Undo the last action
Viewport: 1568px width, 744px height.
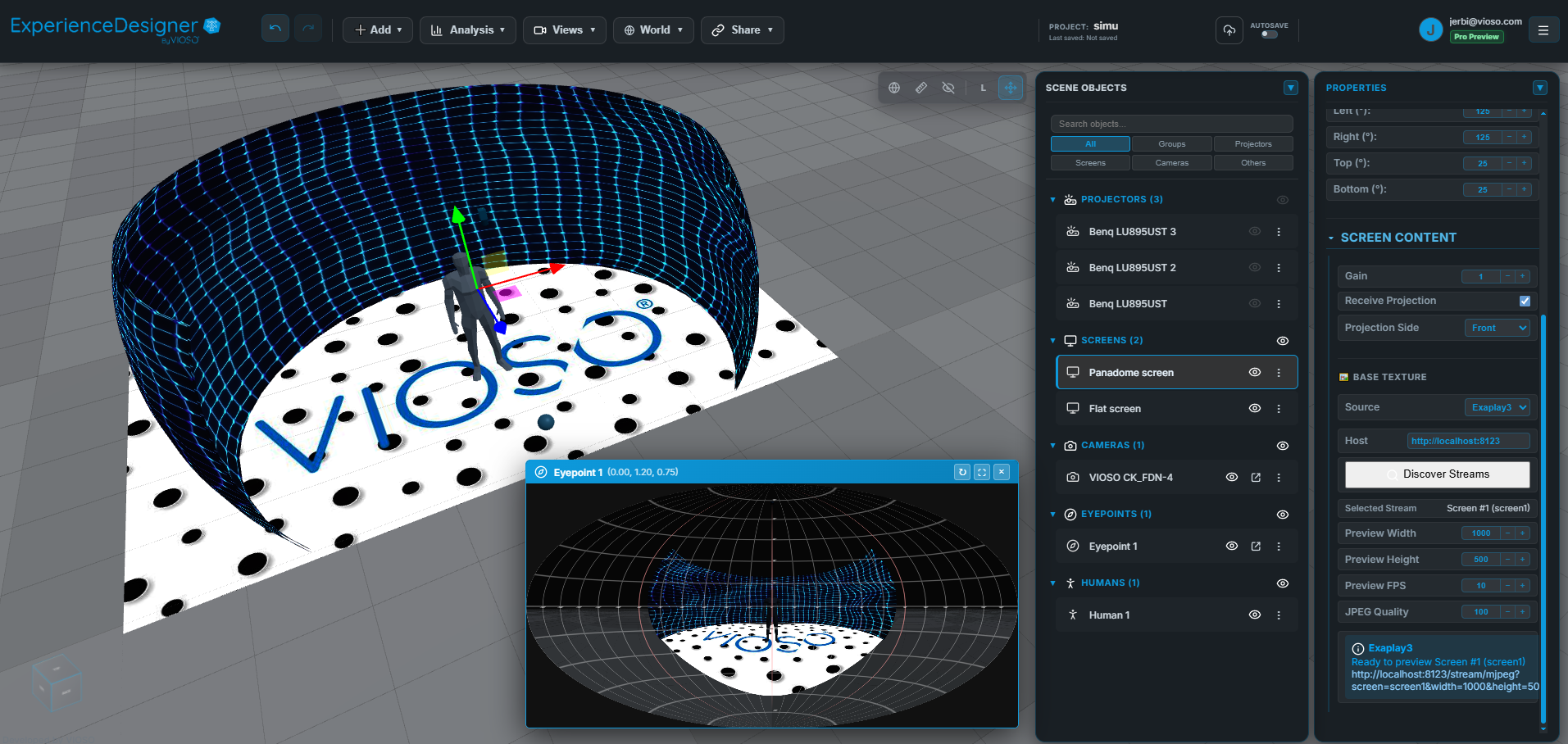(275, 29)
